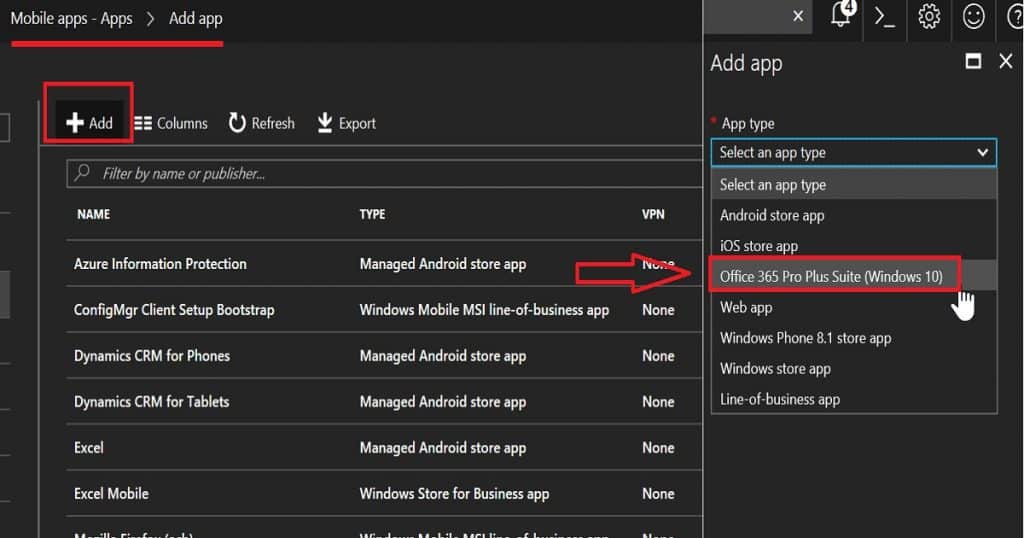Open ConfigMgr Client Setup Bootstrap row
Screen dimensions: 1024x538
(384, 309)
